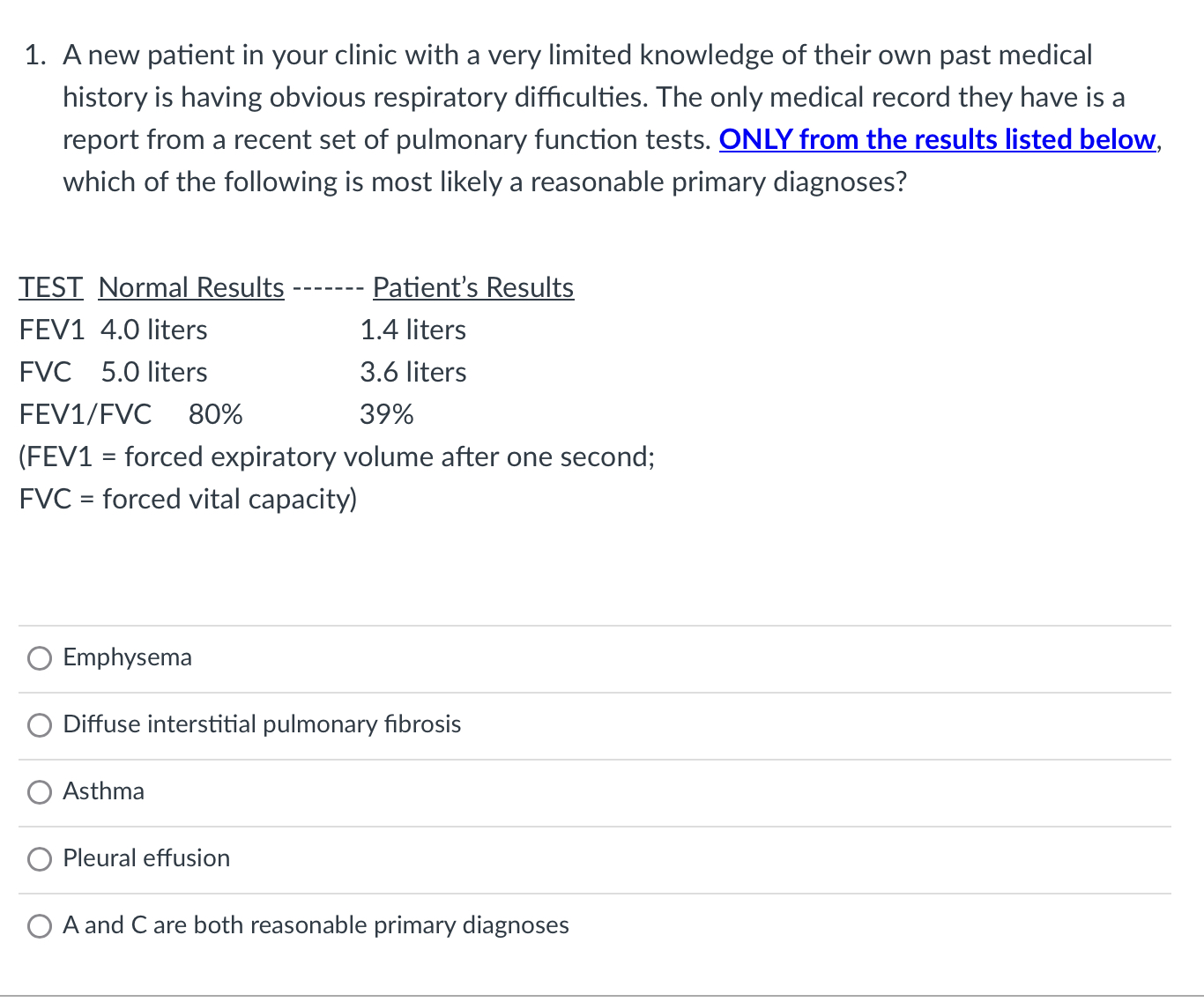Click the underlined "TEST" column heading
The height and width of the screenshot is (1002, 1204).
coord(51,287)
